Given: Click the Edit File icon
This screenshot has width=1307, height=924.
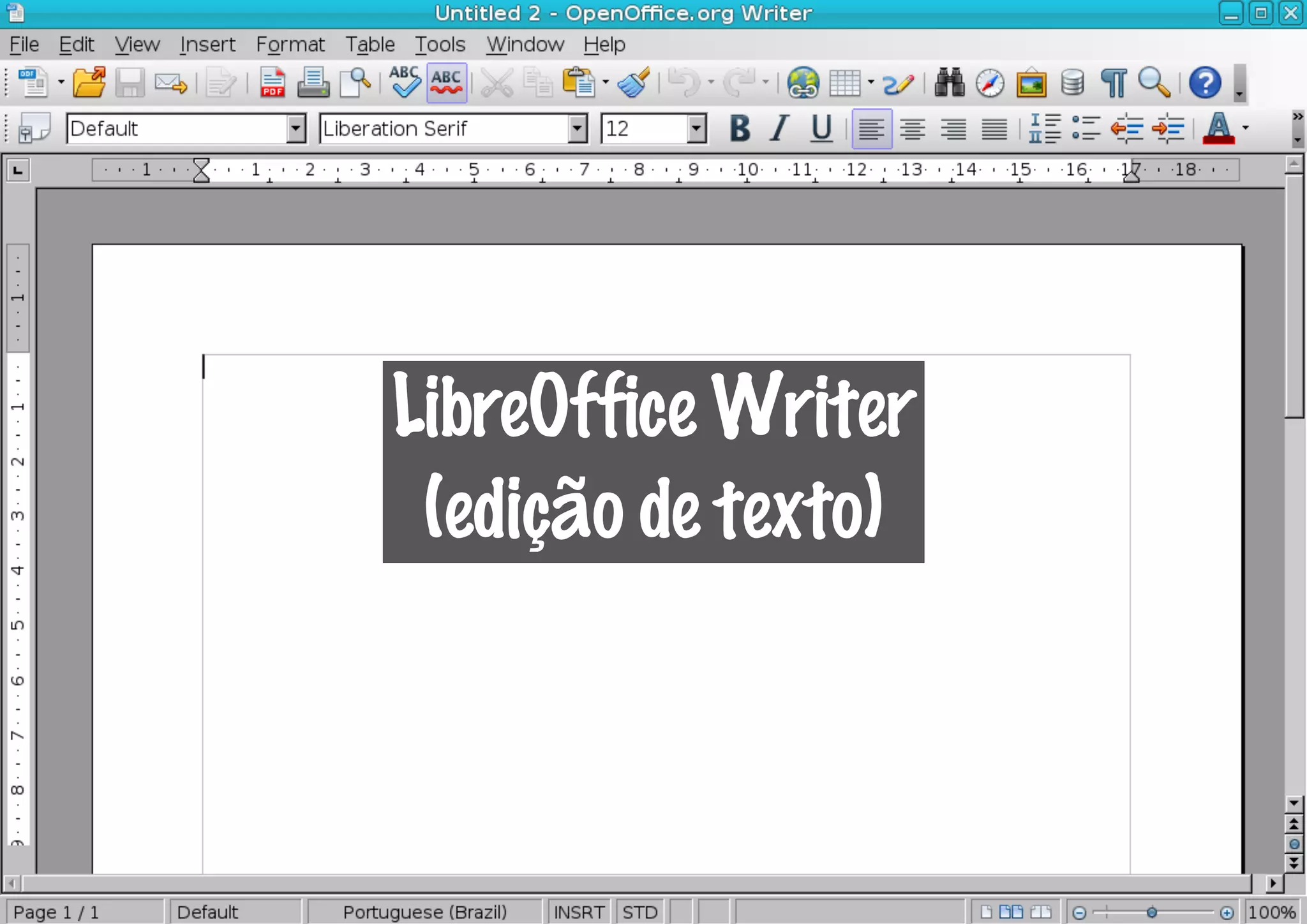Looking at the screenshot, I should [221, 84].
